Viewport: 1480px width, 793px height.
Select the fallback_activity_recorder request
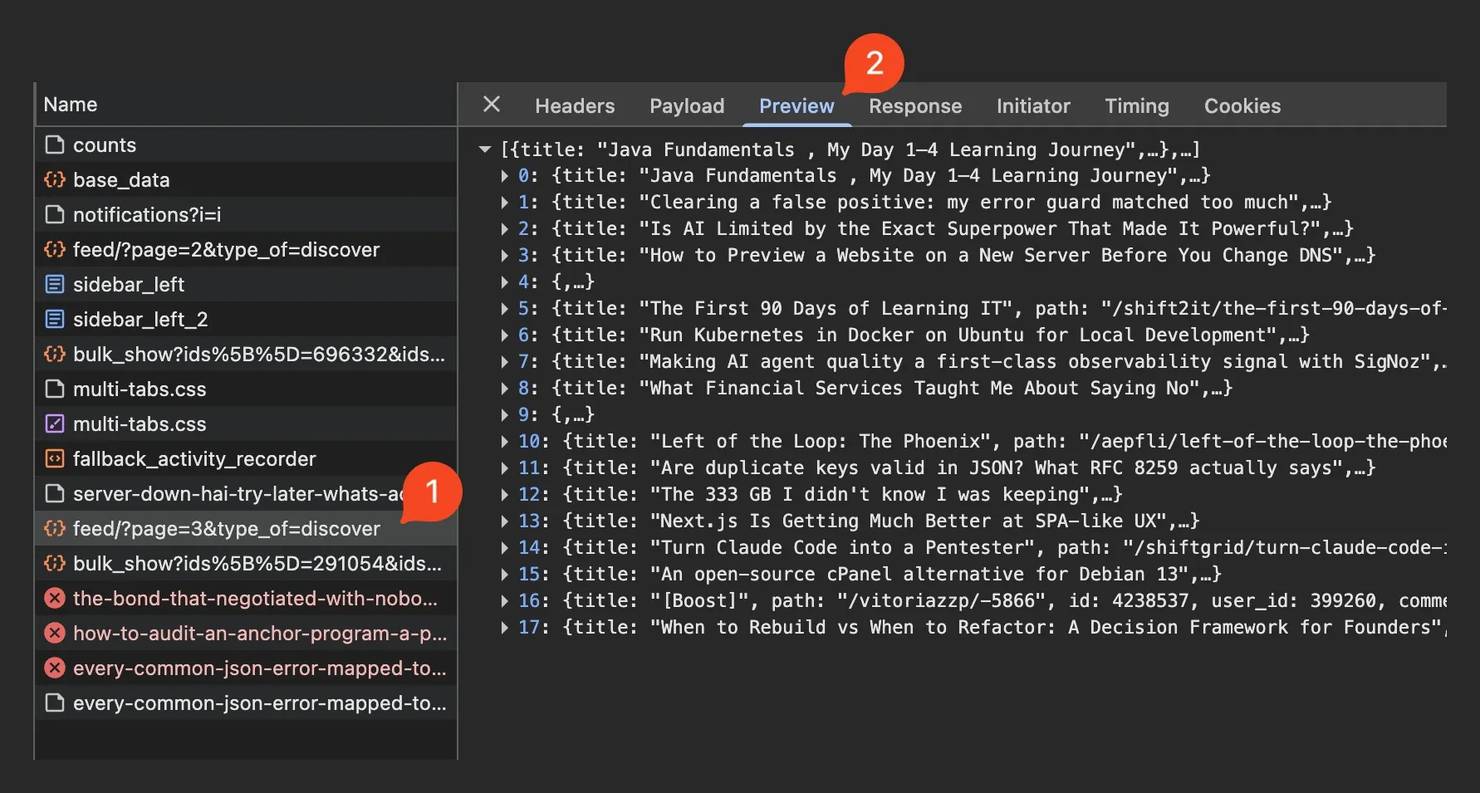point(246,459)
